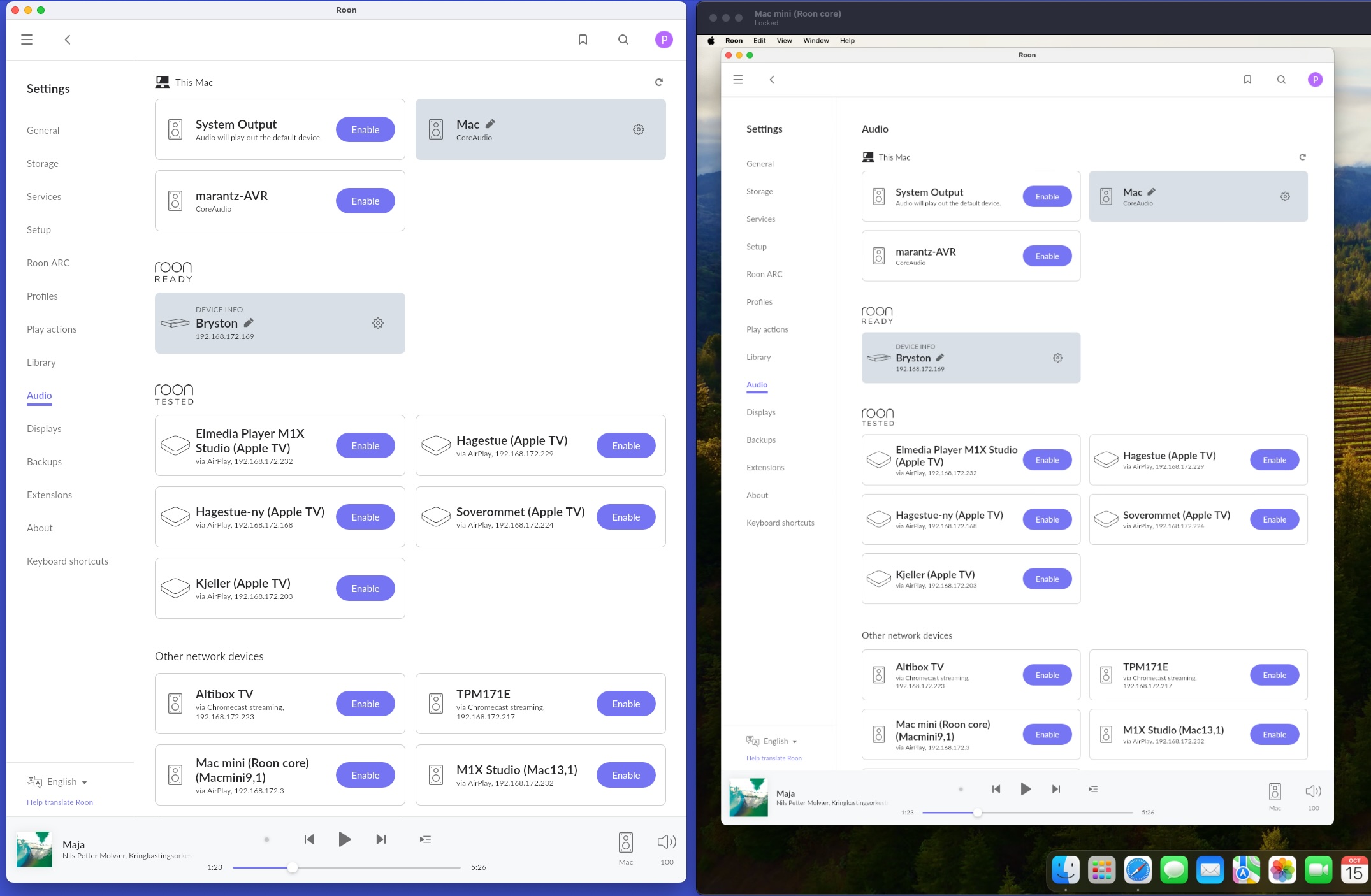The height and width of the screenshot is (896, 1371).
Task: Open Bryston device settings gear in left window
Action: 378,323
